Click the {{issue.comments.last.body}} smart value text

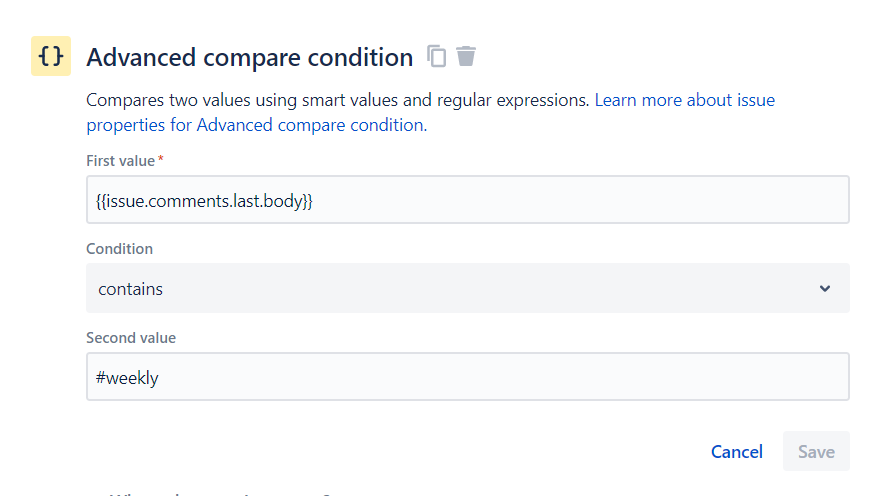[205, 201]
